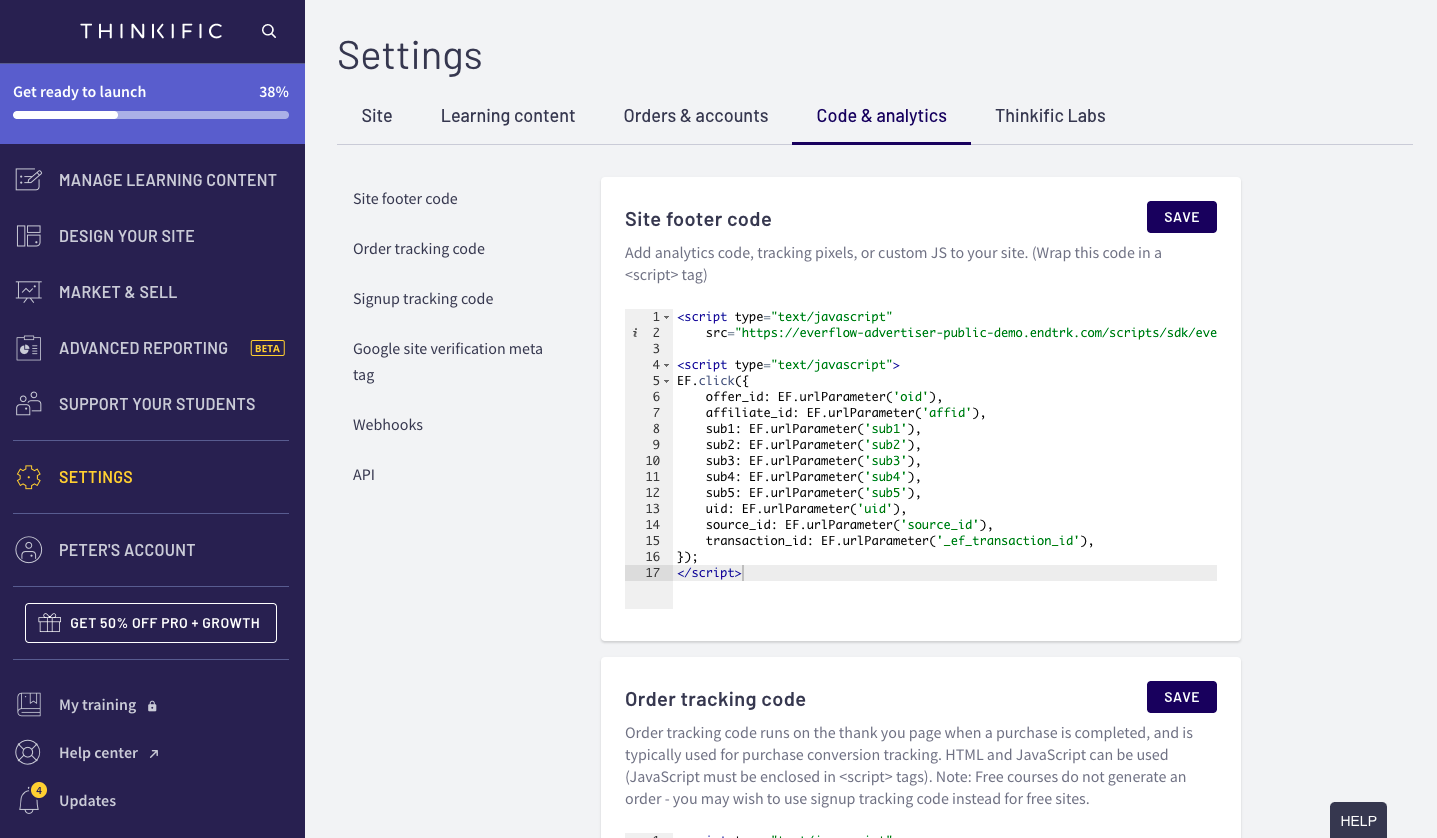Open the Site tab
This screenshot has height=838, width=1437.
coord(377,116)
